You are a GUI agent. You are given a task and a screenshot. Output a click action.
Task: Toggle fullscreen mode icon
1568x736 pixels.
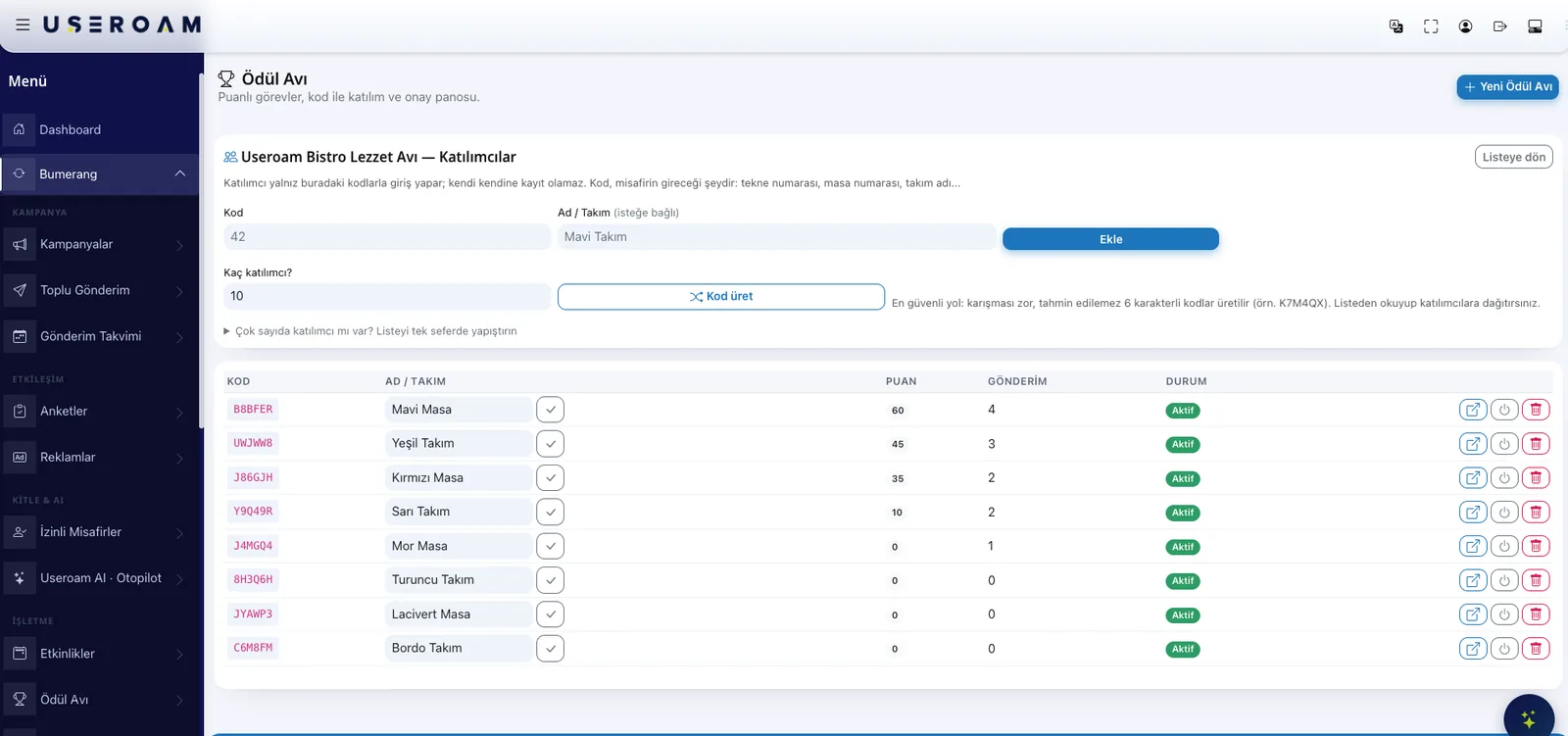point(1431,26)
